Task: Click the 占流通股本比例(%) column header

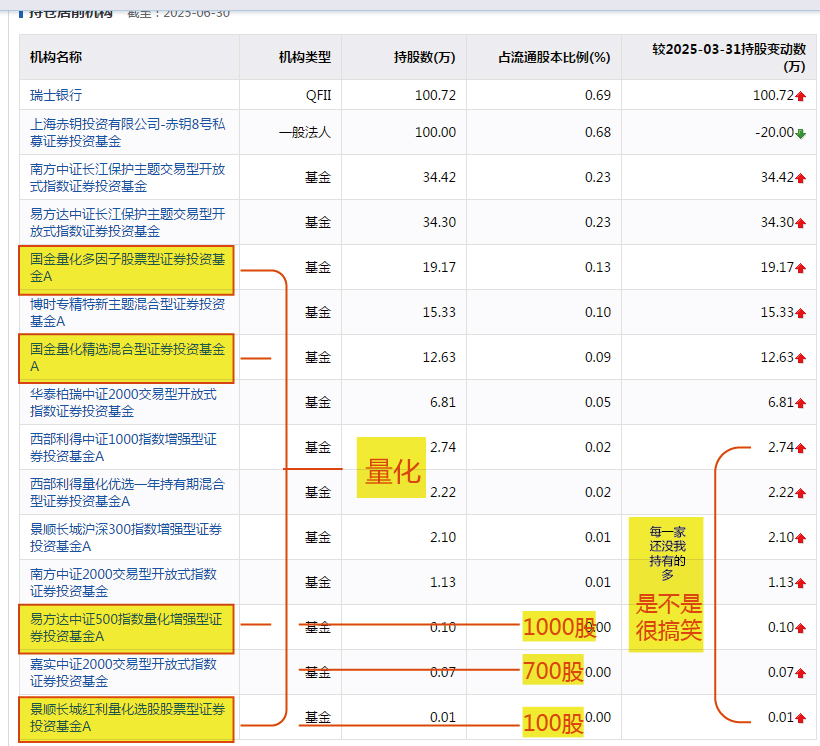Action: pos(554,58)
